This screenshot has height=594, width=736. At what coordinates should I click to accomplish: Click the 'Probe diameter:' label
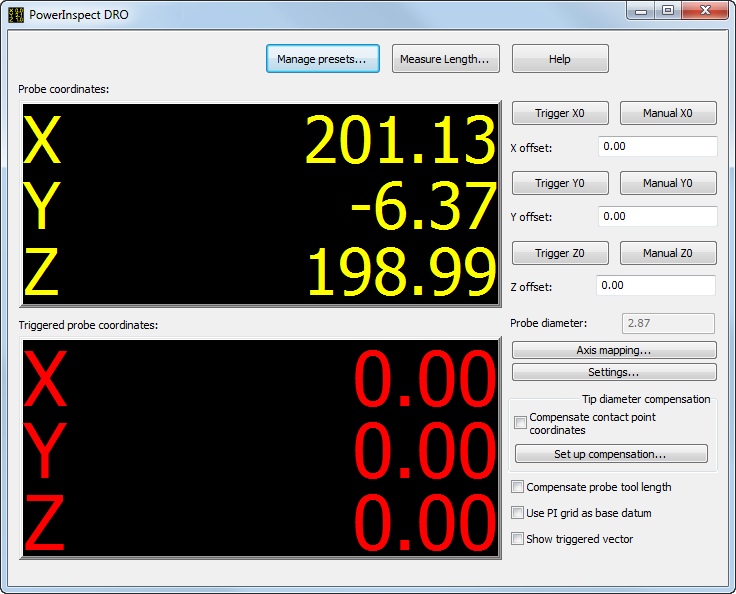548,323
